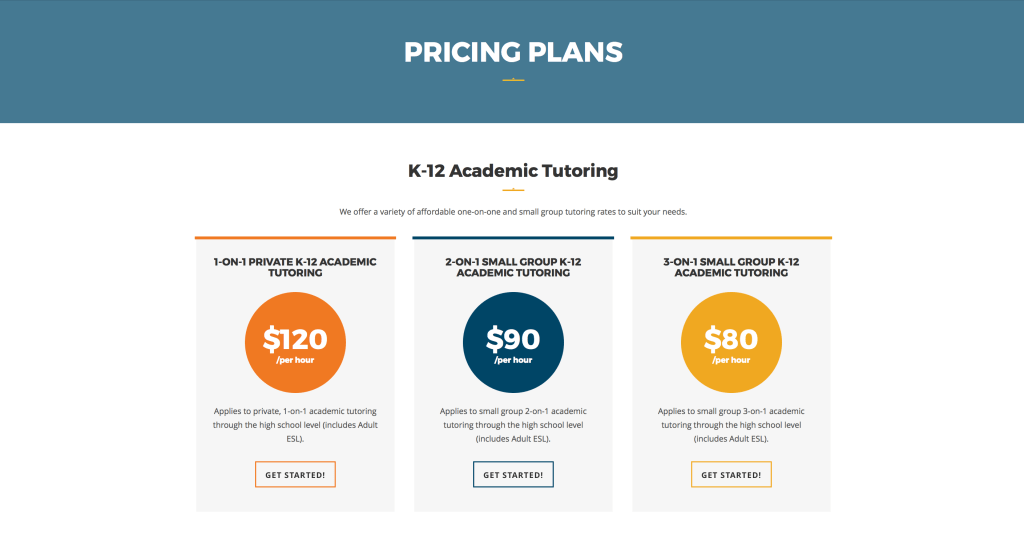Click the 2-on-1 small group description text
This screenshot has width=1024, height=547.
513,424
